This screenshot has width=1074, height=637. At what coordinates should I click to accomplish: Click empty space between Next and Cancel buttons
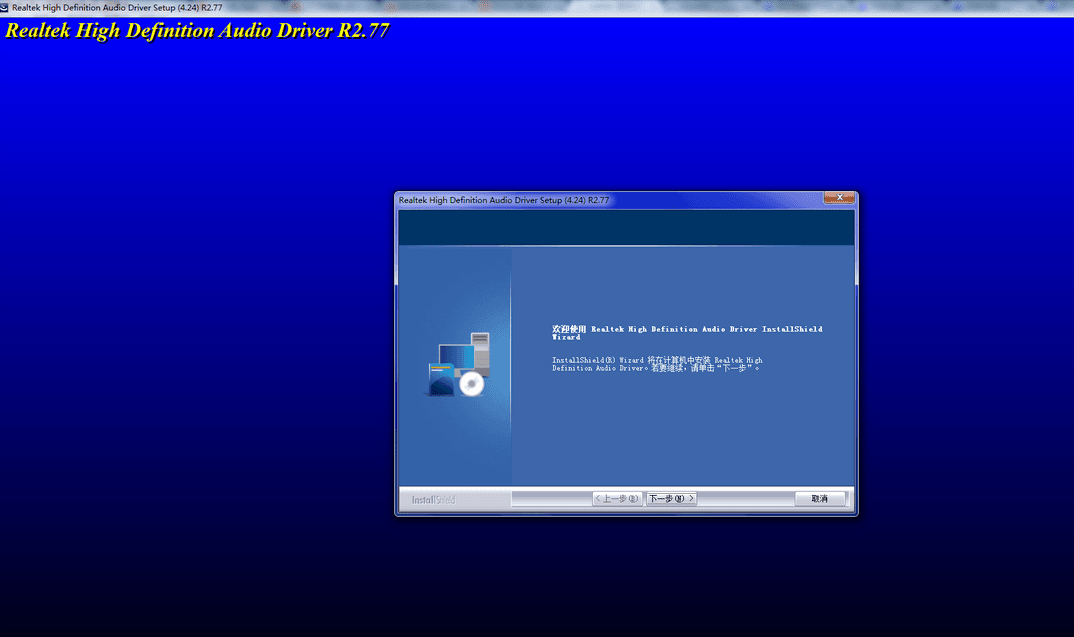point(745,498)
